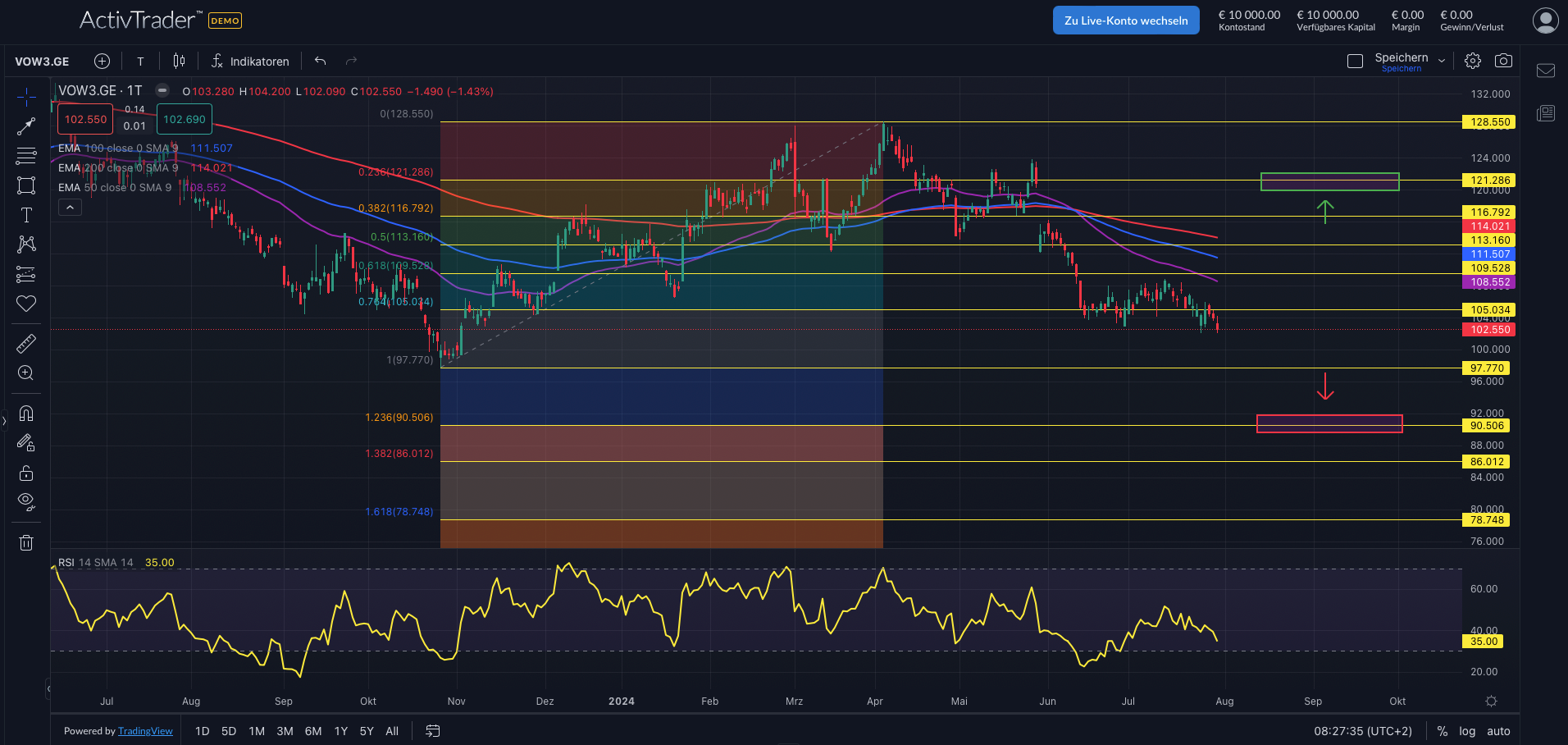Toggle lock all drawing tools
This screenshot has height=745, width=1568.
click(26, 473)
